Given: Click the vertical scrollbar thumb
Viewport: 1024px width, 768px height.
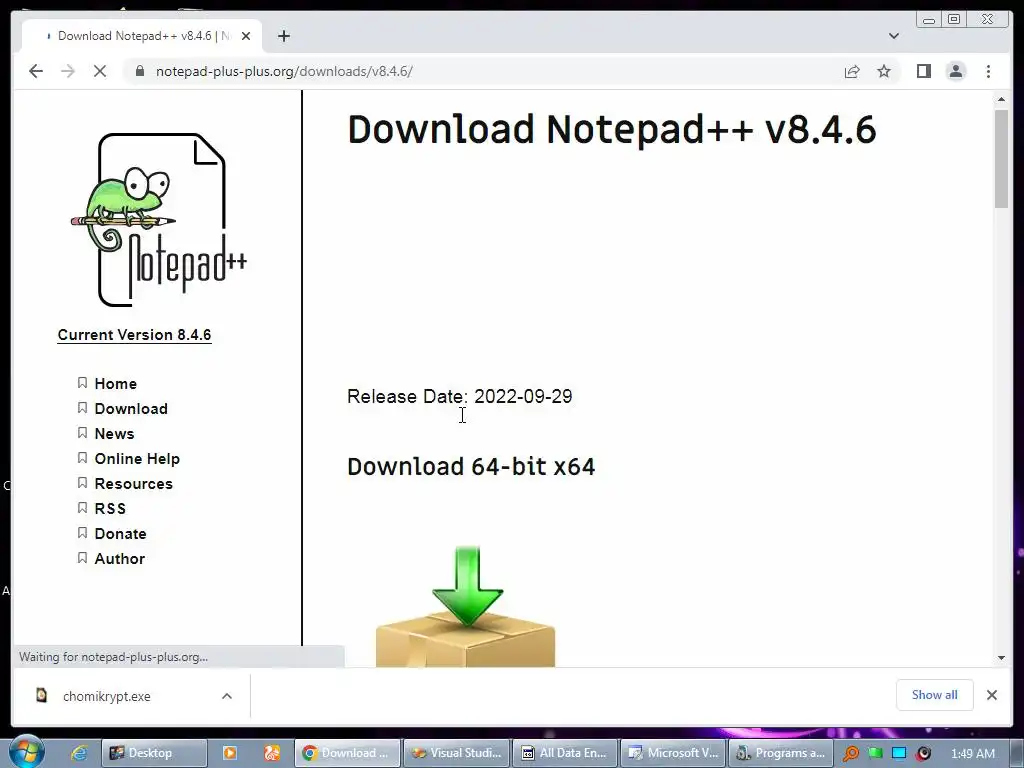Looking at the screenshot, I should (1001, 159).
